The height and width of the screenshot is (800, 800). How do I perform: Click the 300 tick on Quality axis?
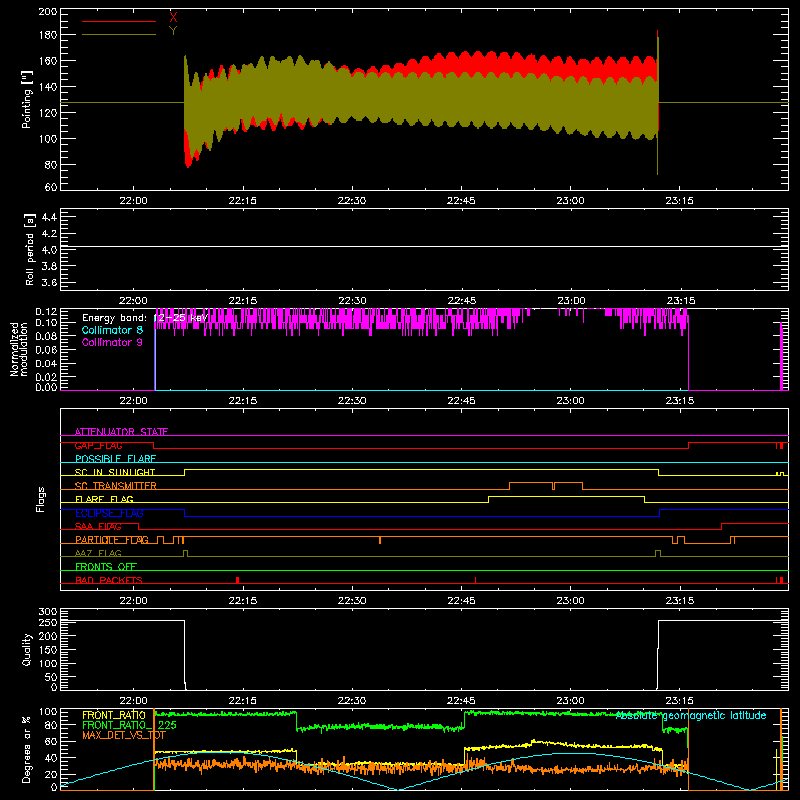click(x=48, y=612)
